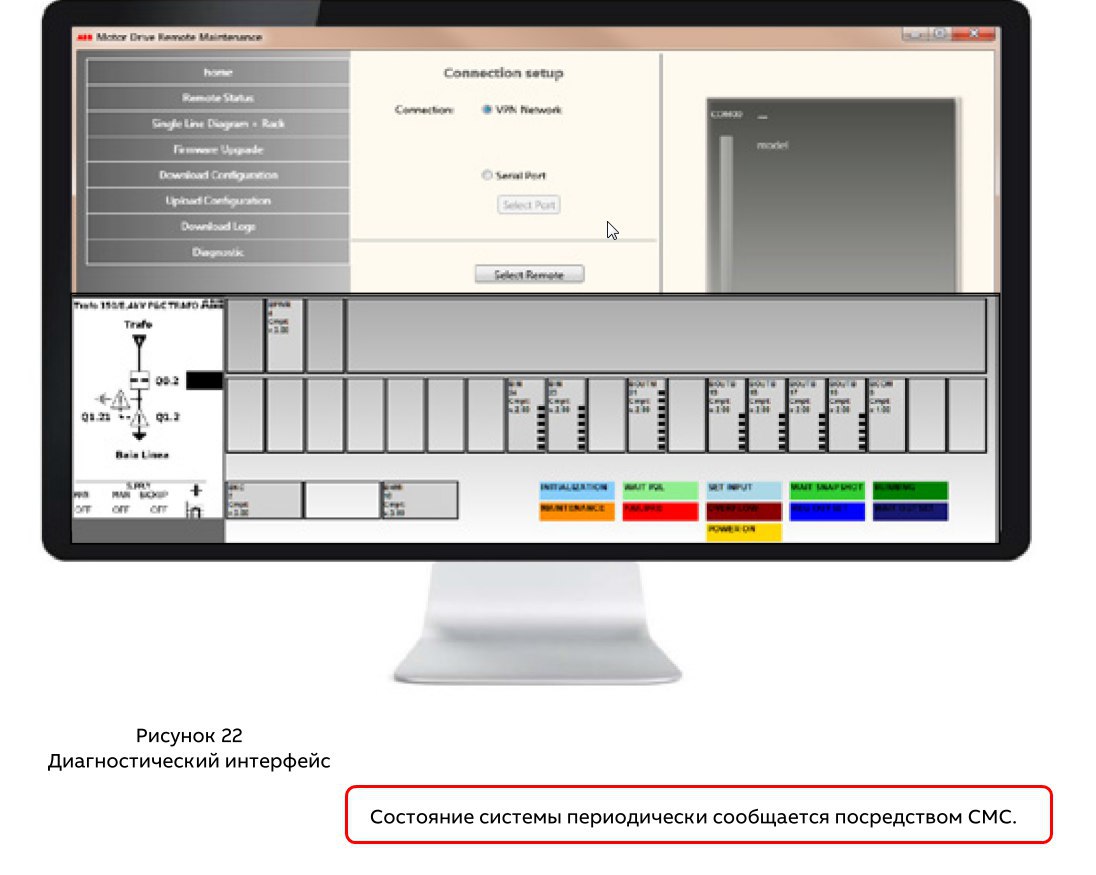
Task: Click the Baia Linea ground arrow
Action: pos(139,435)
